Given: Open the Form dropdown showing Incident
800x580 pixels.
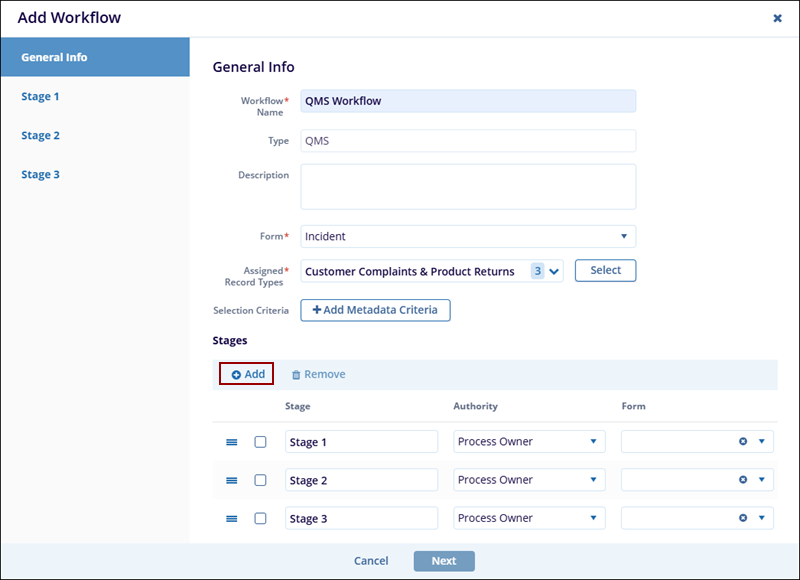Looking at the screenshot, I should click(468, 237).
